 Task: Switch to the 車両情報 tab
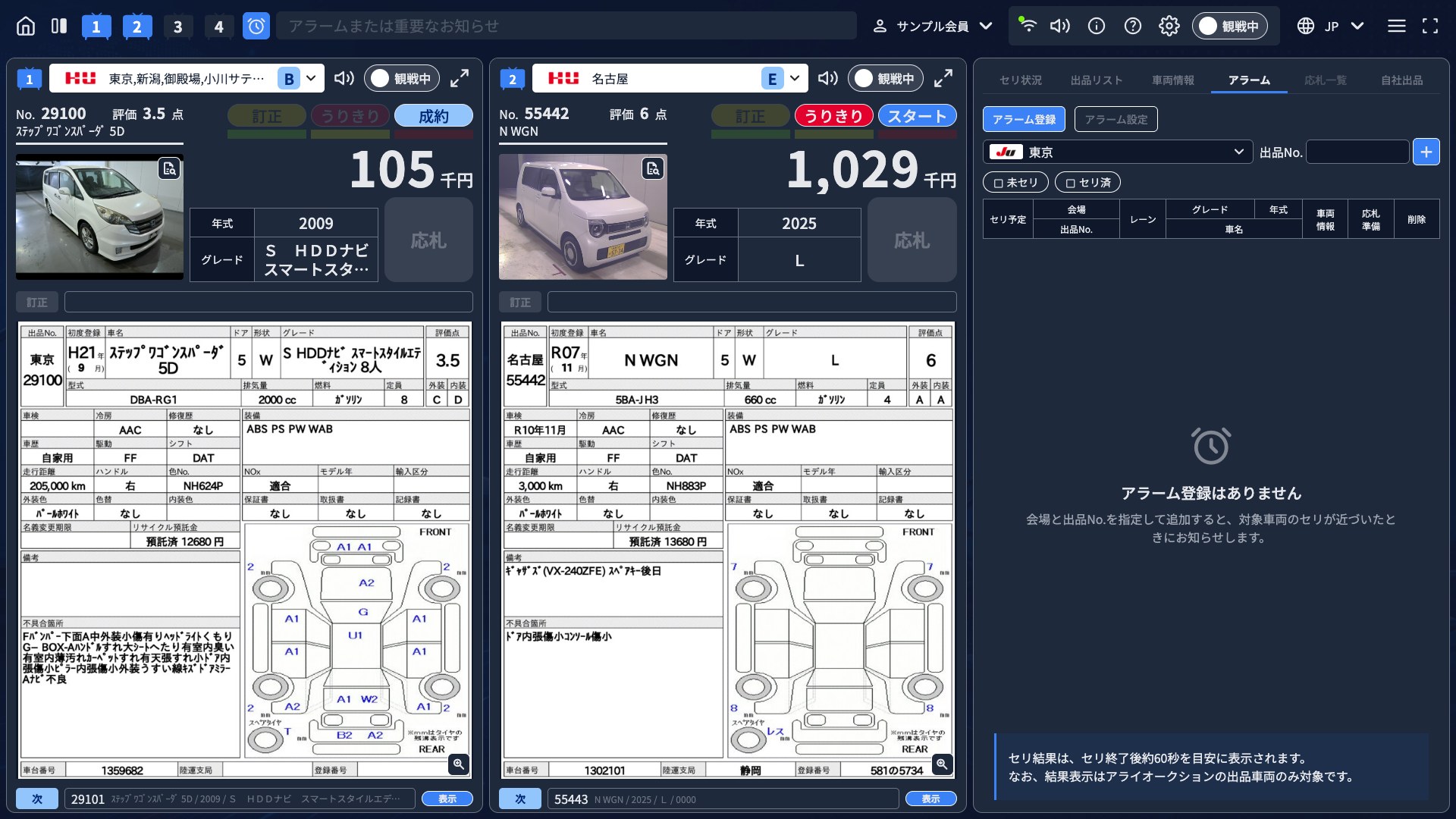pos(1173,80)
